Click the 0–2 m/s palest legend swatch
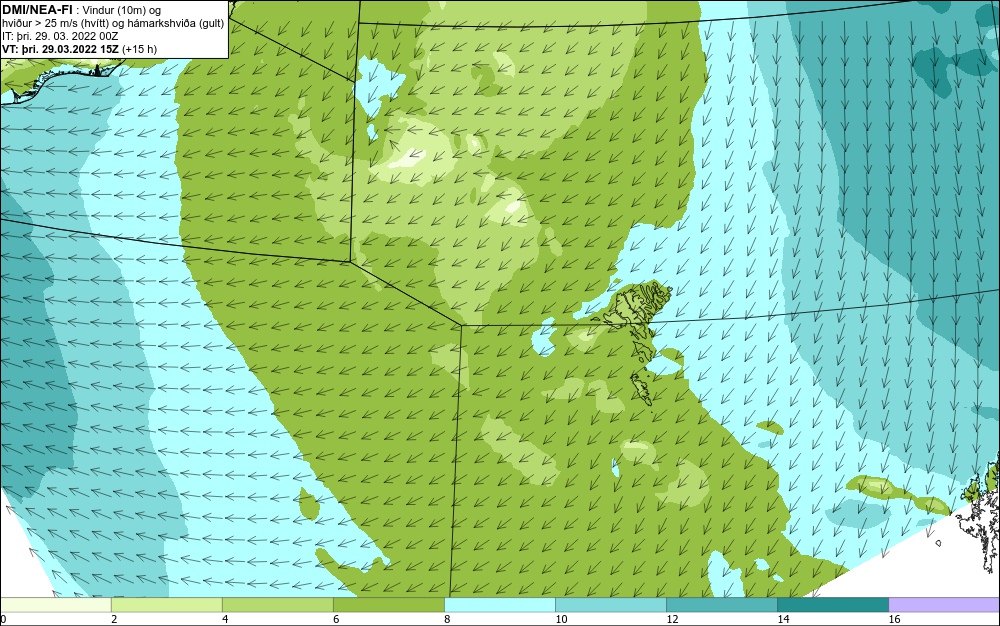The width and height of the screenshot is (1000, 626). point(56,605)
